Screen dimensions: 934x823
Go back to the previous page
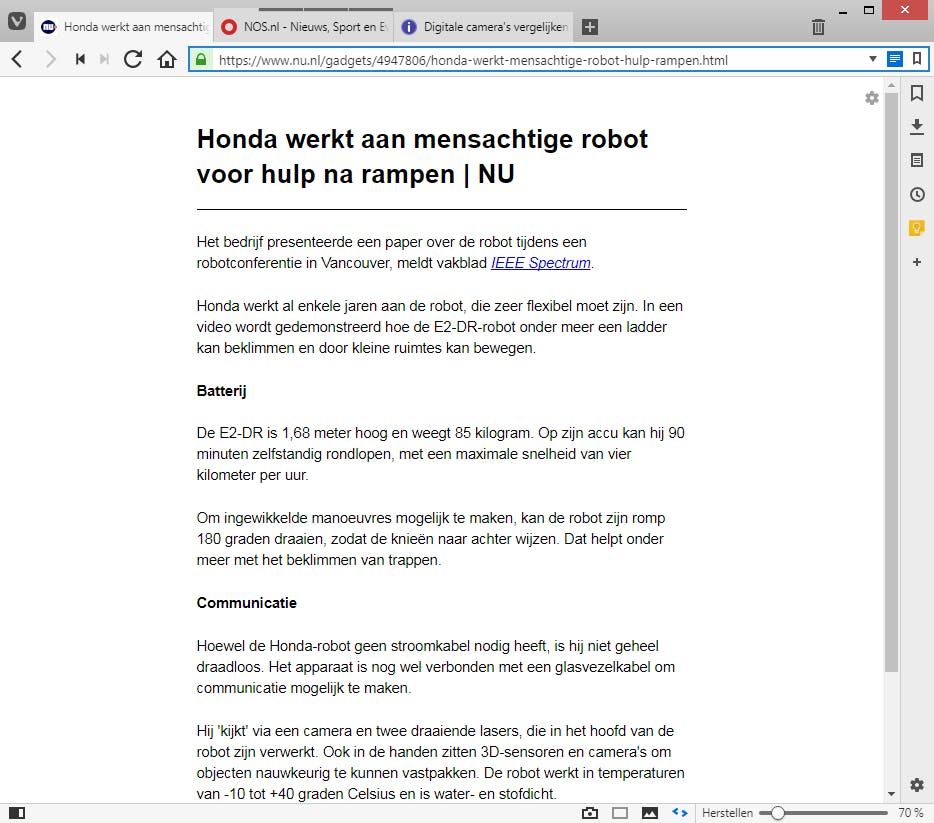[x=17, y=59]
